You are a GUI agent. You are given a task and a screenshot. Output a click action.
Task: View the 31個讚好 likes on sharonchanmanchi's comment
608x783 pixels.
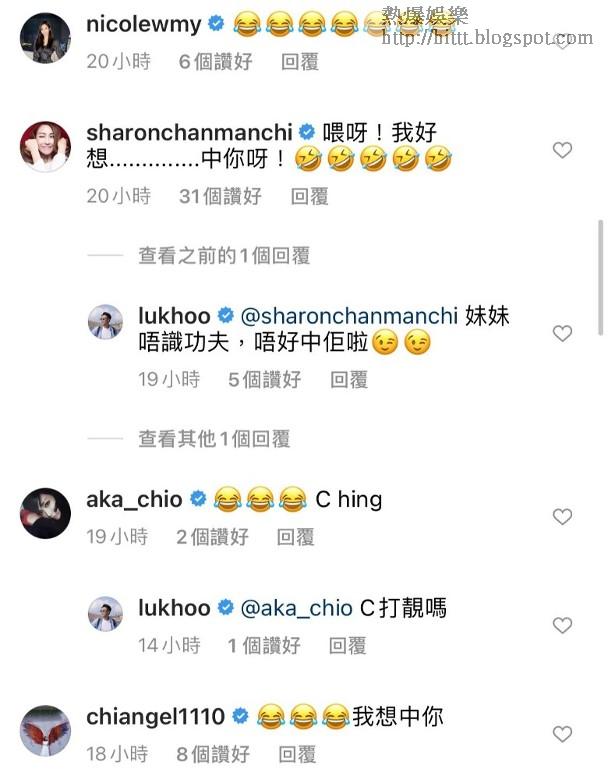[x=220, y=196]
